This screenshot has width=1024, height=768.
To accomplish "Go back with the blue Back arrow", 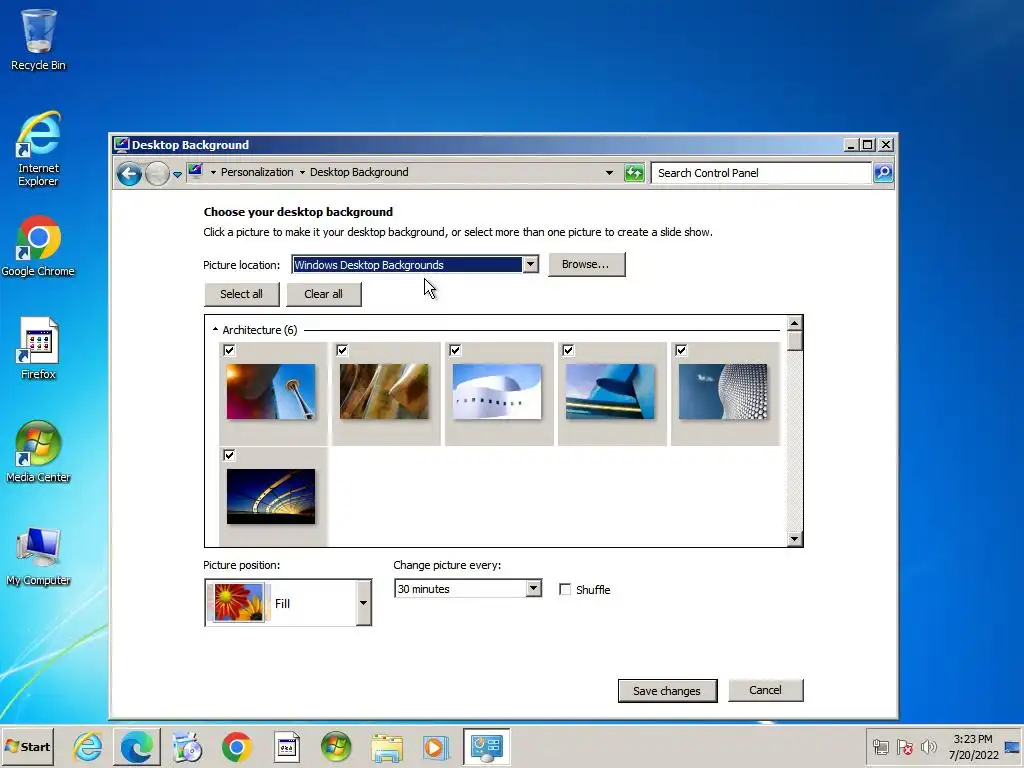I will [129, 174].
